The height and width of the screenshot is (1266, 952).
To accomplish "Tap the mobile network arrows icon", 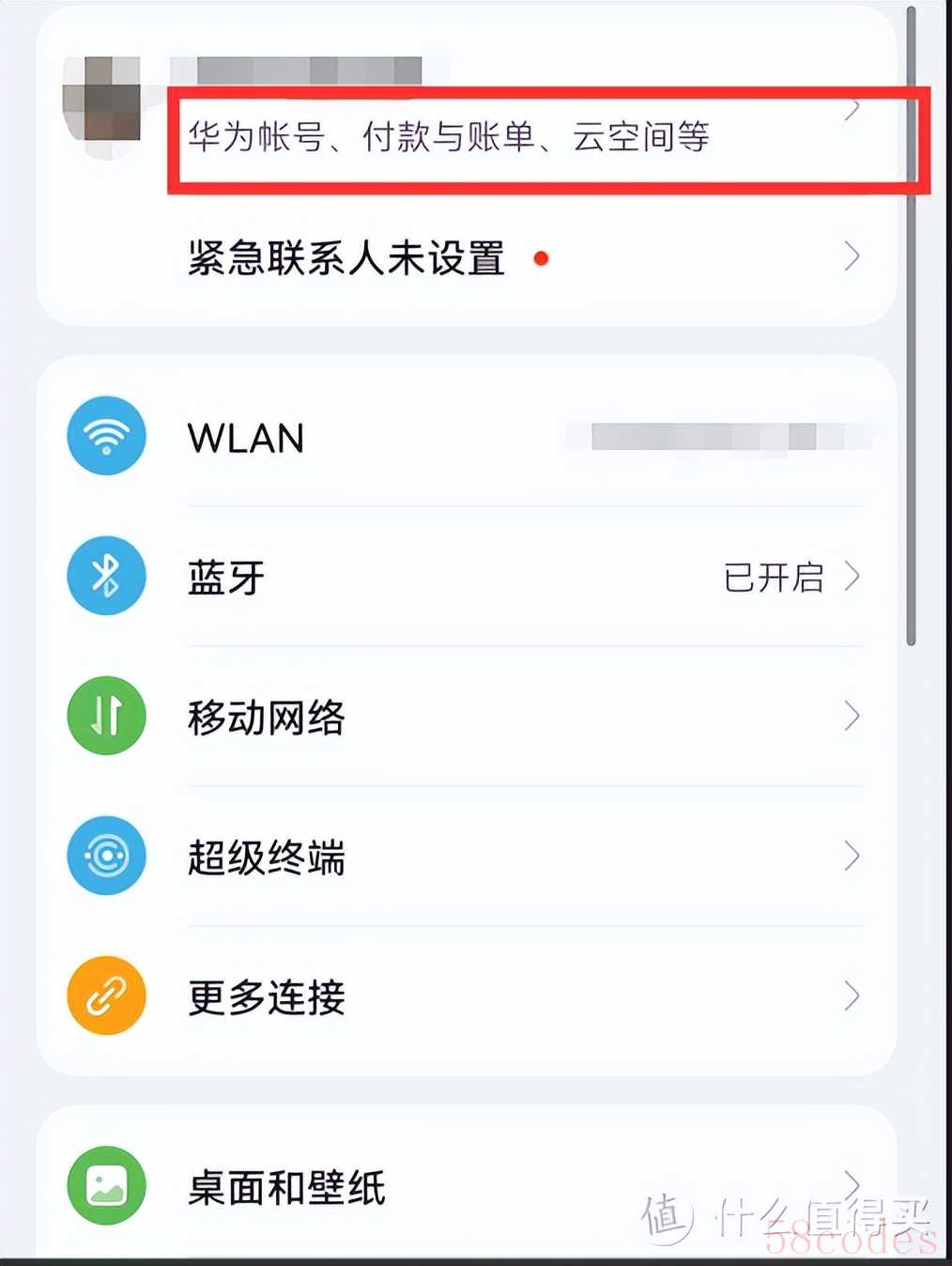I will pos(106,716).
